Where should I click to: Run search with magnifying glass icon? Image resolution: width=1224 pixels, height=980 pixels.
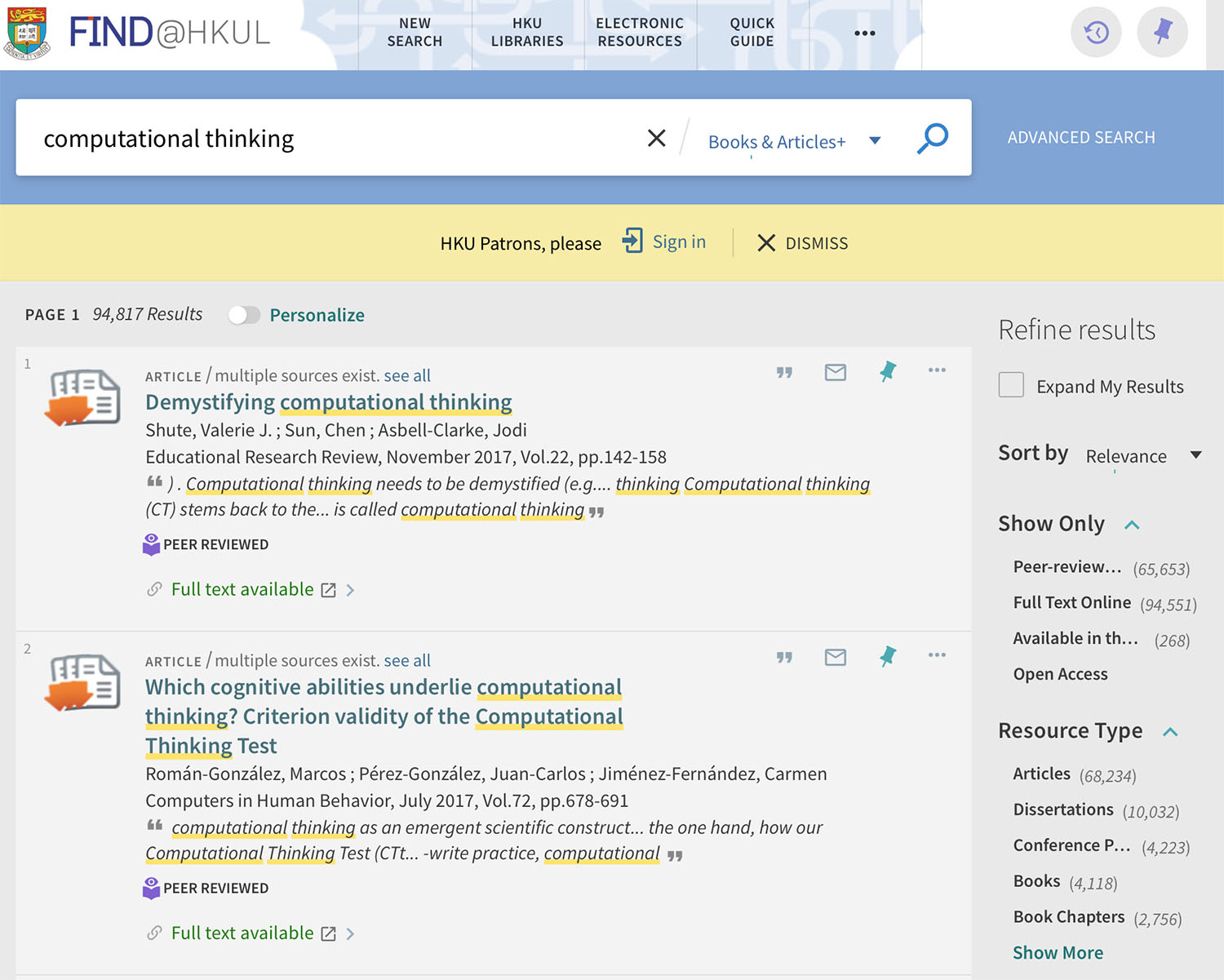tap(932, 138)
